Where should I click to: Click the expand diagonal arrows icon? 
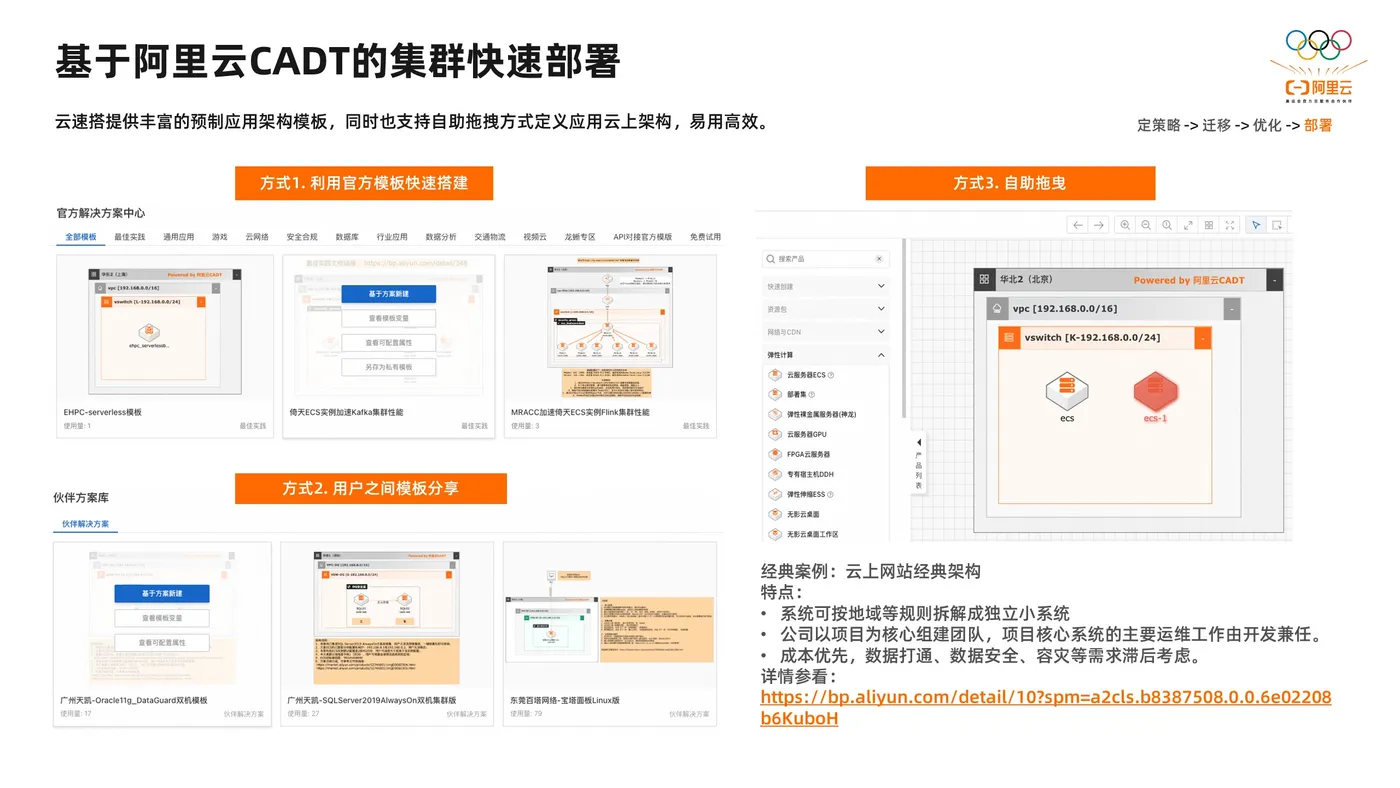[x=1188, y=225]
